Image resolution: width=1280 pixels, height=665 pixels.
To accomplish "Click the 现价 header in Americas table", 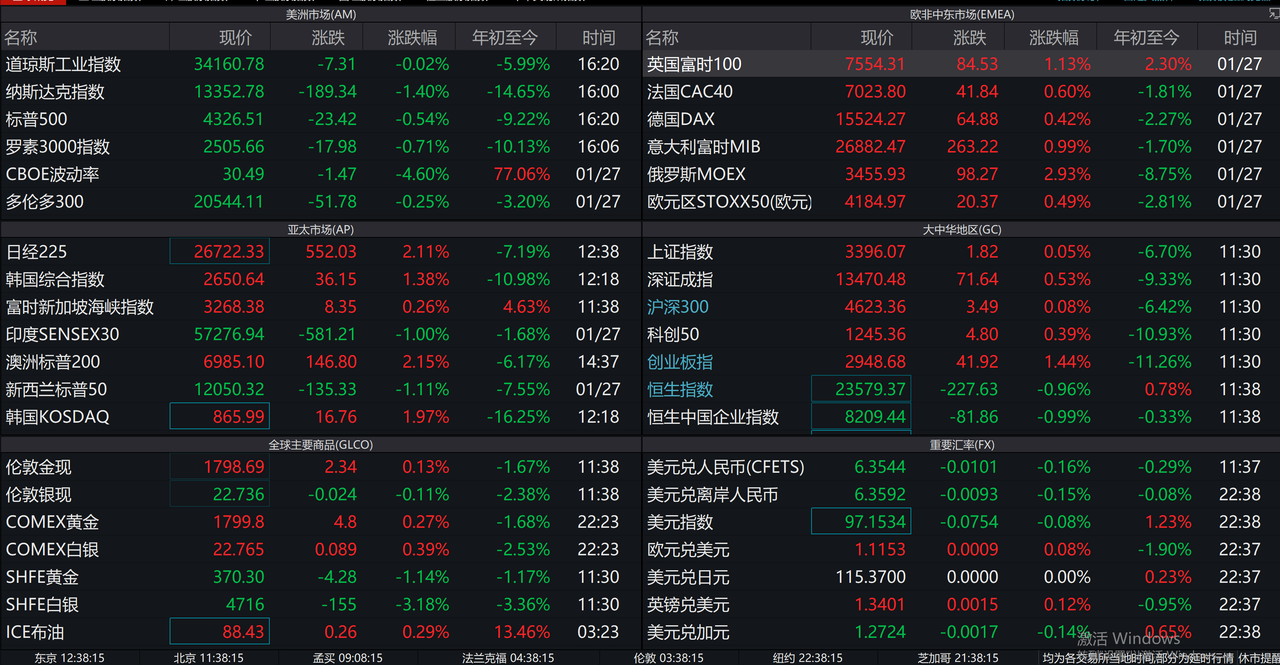I will tap(236, 38).
